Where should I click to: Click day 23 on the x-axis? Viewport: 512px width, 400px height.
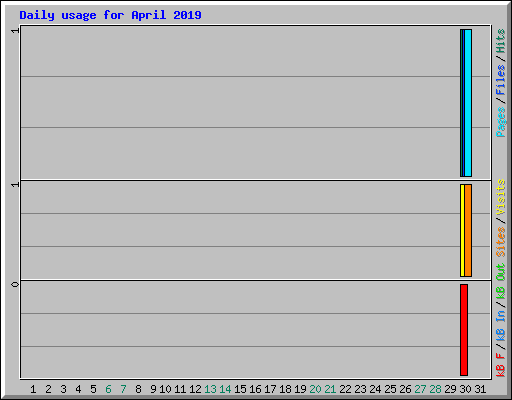click(x=360, y=389)
